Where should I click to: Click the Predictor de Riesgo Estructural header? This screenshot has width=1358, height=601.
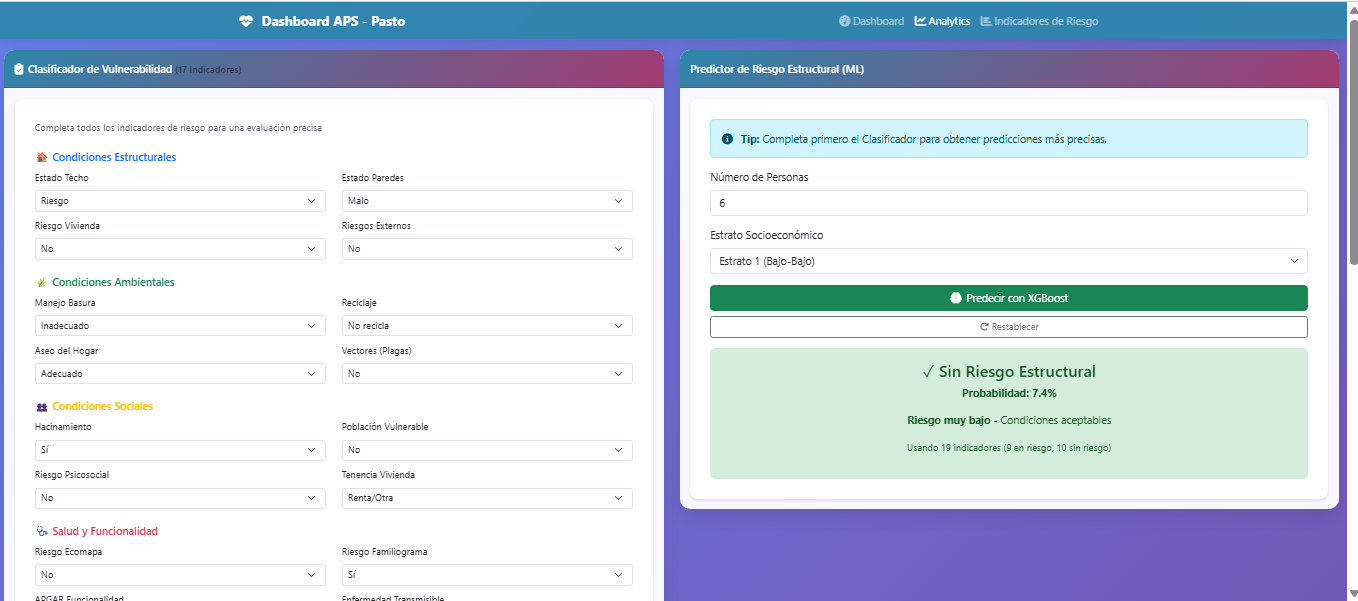777,70
